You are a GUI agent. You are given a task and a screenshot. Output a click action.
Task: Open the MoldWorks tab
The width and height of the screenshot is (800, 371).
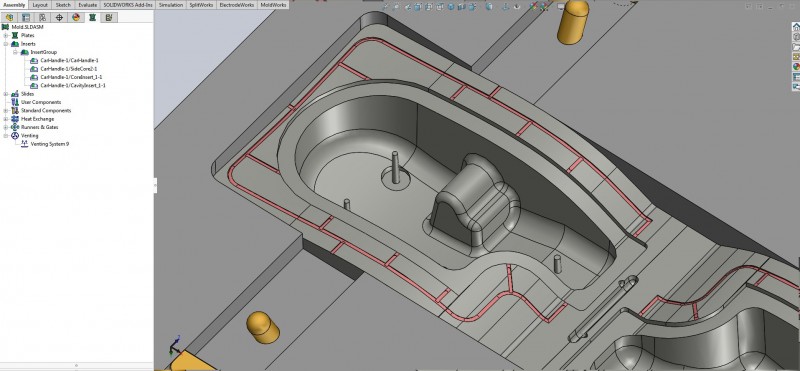[x=273, y=5]
